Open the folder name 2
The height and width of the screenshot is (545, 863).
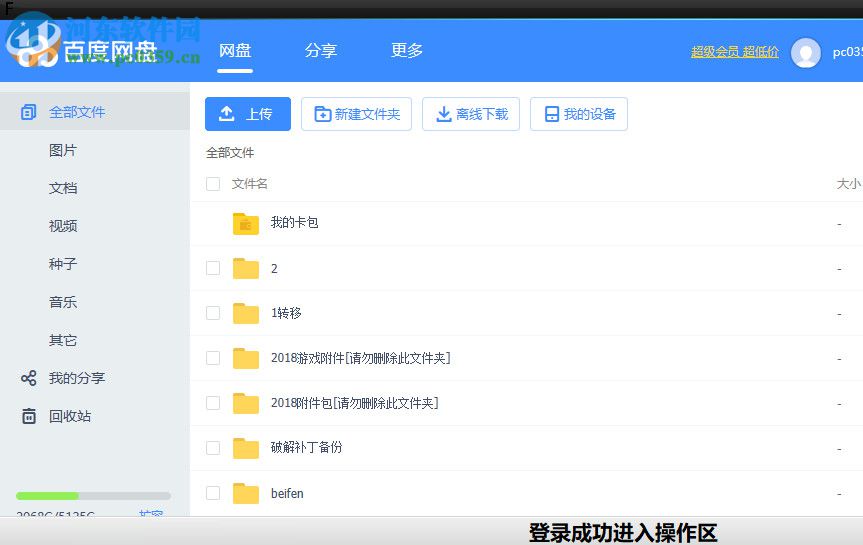tap(274, 269)
